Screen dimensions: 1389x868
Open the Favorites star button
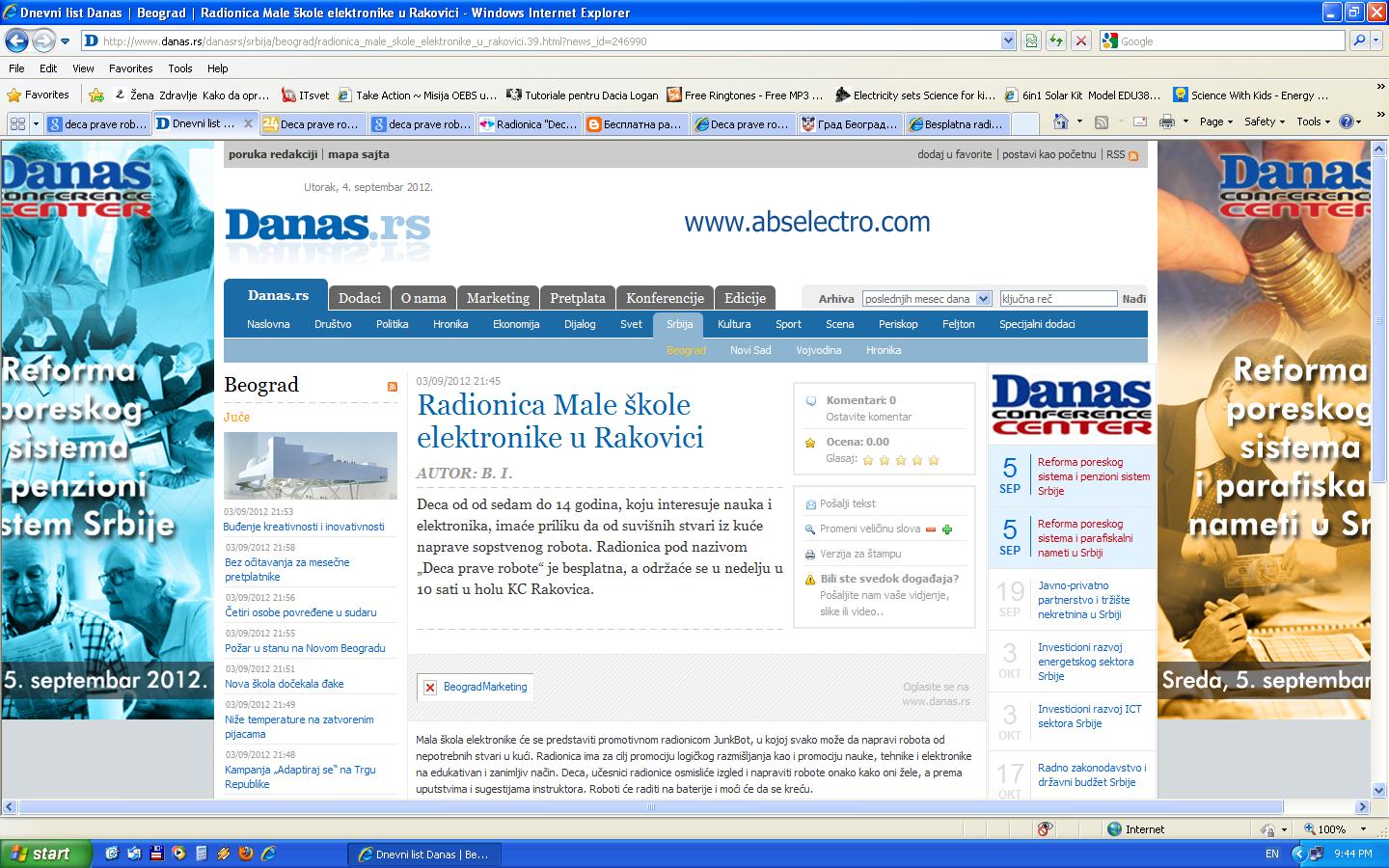(38, 95)
